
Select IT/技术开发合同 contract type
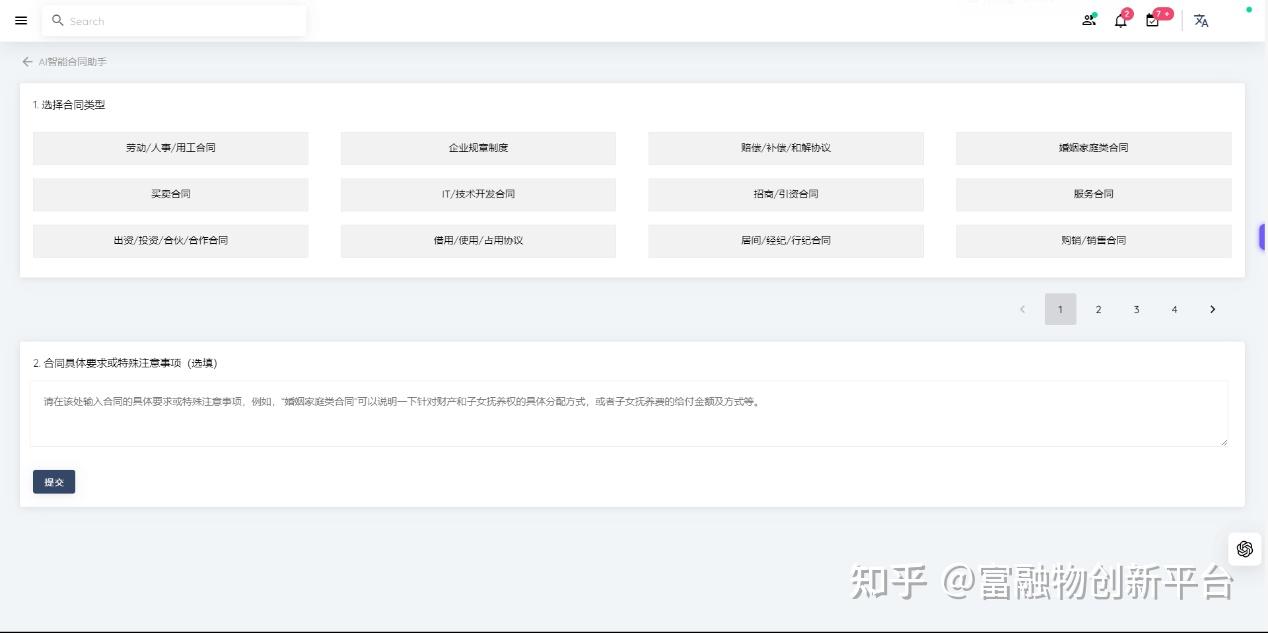(478, 194)
